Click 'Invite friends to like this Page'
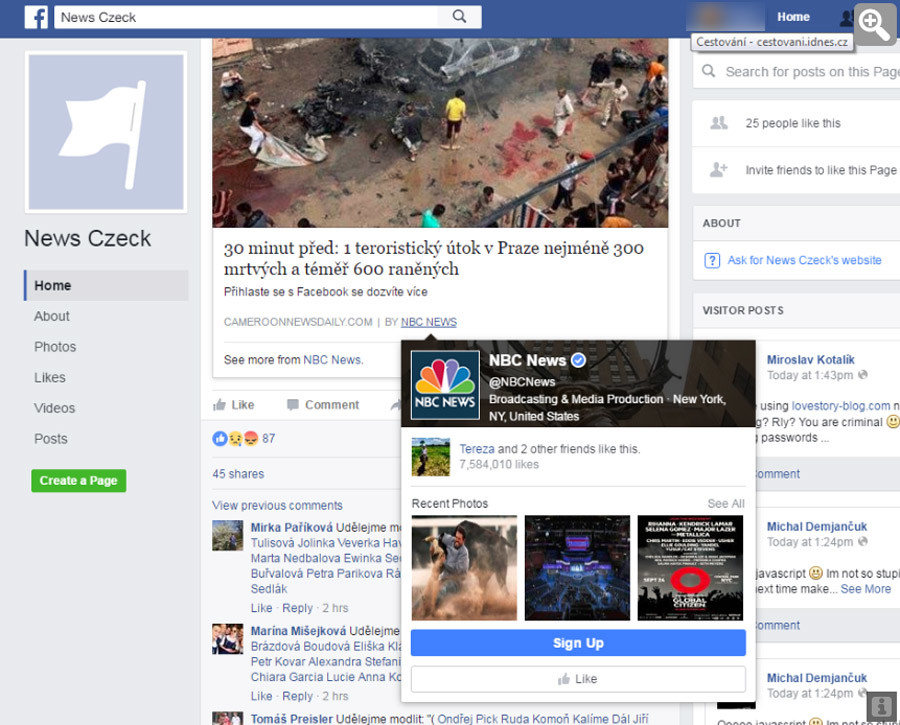Screen dimensions: 900x725 coord(821,170)
